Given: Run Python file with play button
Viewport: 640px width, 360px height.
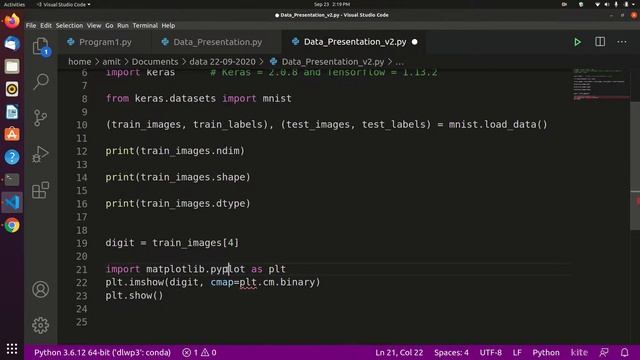Looking at the screenshot, I should 577,42.
